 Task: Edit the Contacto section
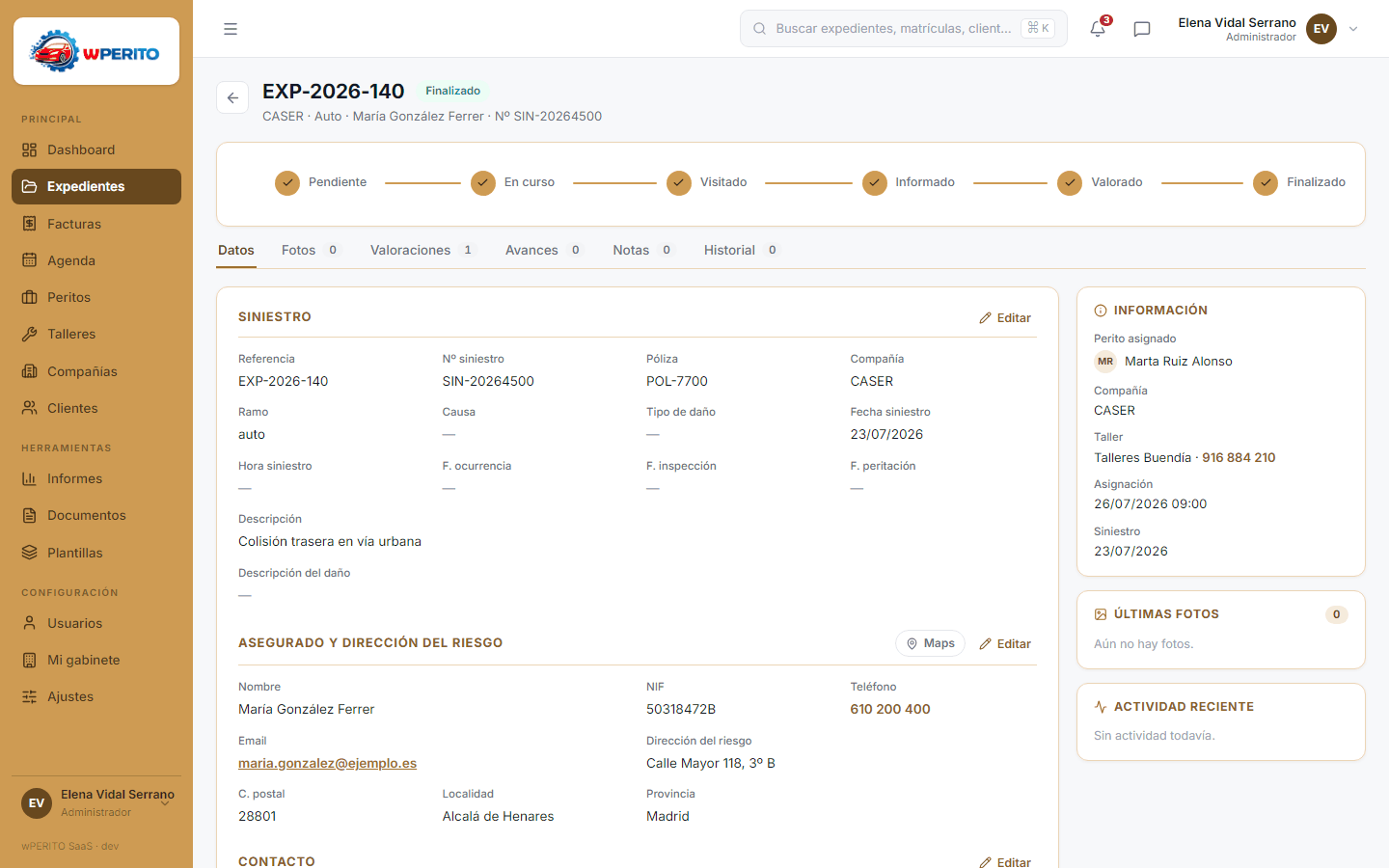(1005, 861)
